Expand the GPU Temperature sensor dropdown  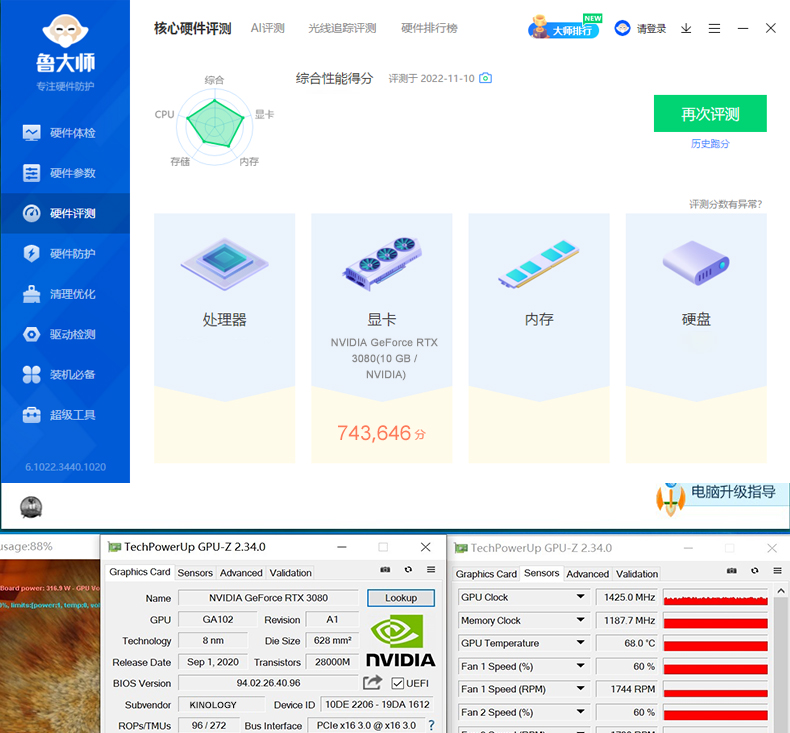tap(580, 643)
